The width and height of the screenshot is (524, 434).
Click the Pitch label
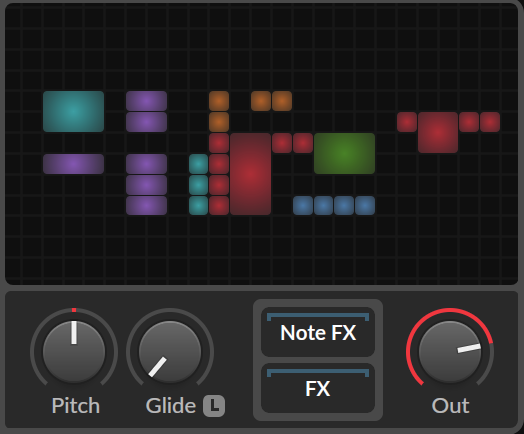coord(76,406)
